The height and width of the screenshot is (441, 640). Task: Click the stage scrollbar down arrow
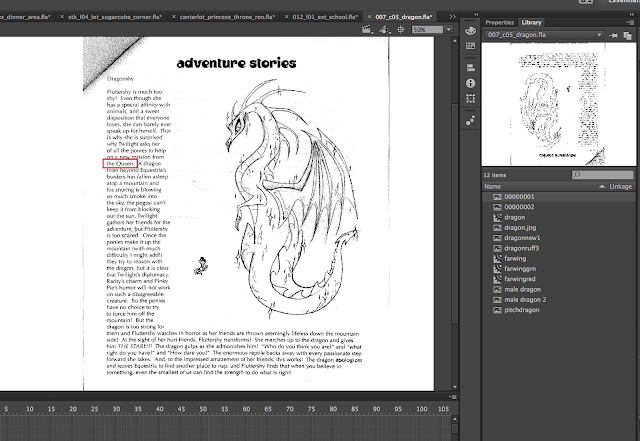click(455, 387)
